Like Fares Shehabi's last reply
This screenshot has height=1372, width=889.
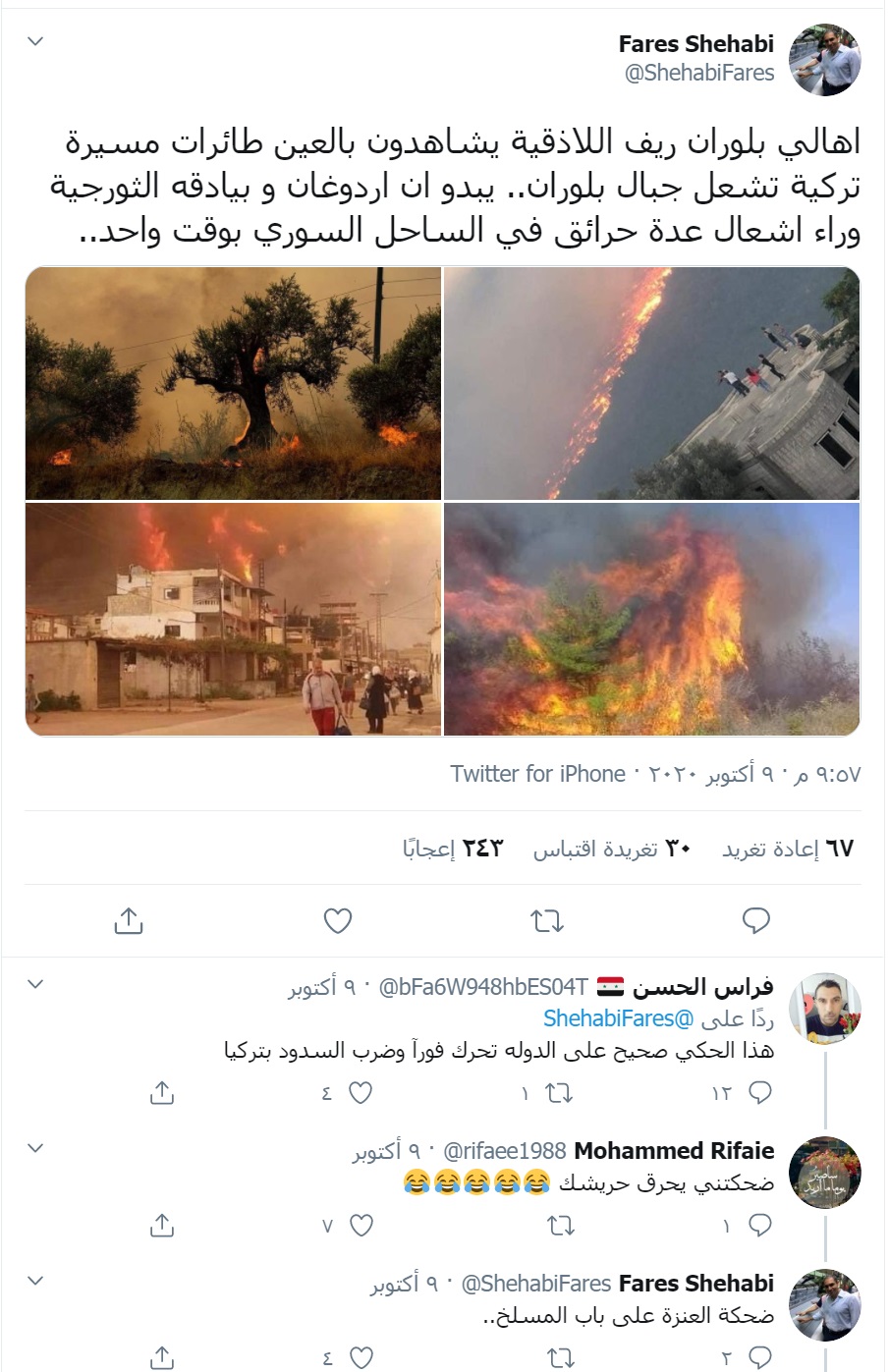click(x=361, y=1357)
